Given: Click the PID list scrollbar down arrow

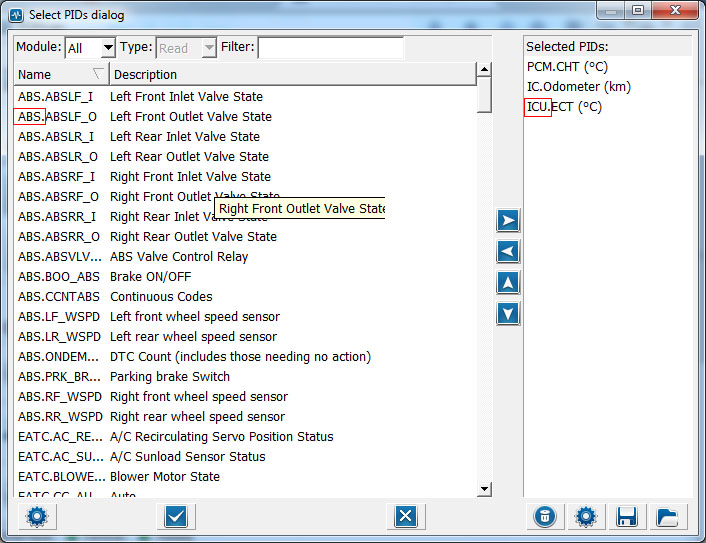Looking at the screenshot, I should (484, 488).
